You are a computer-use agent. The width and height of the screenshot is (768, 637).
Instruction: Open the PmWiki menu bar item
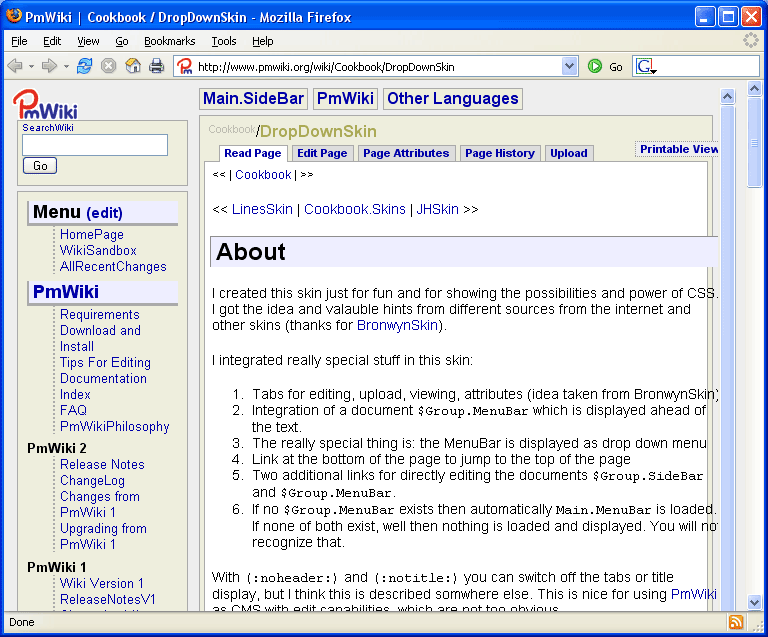tap(345, 98)
